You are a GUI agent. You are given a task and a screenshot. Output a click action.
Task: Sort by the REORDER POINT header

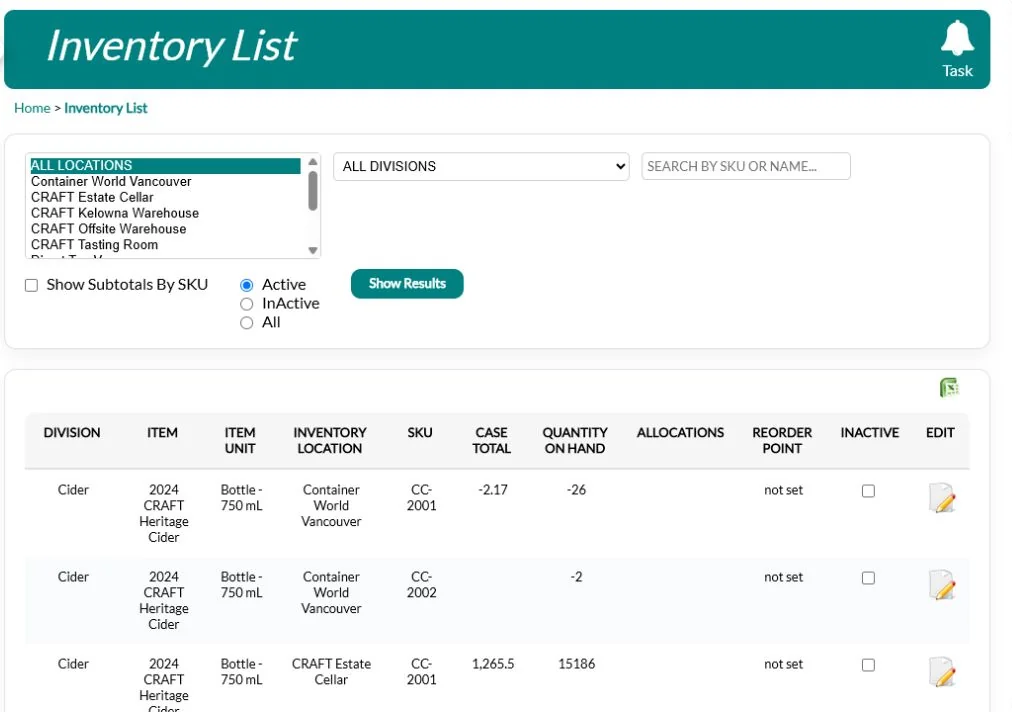click(x=782, y=440)
